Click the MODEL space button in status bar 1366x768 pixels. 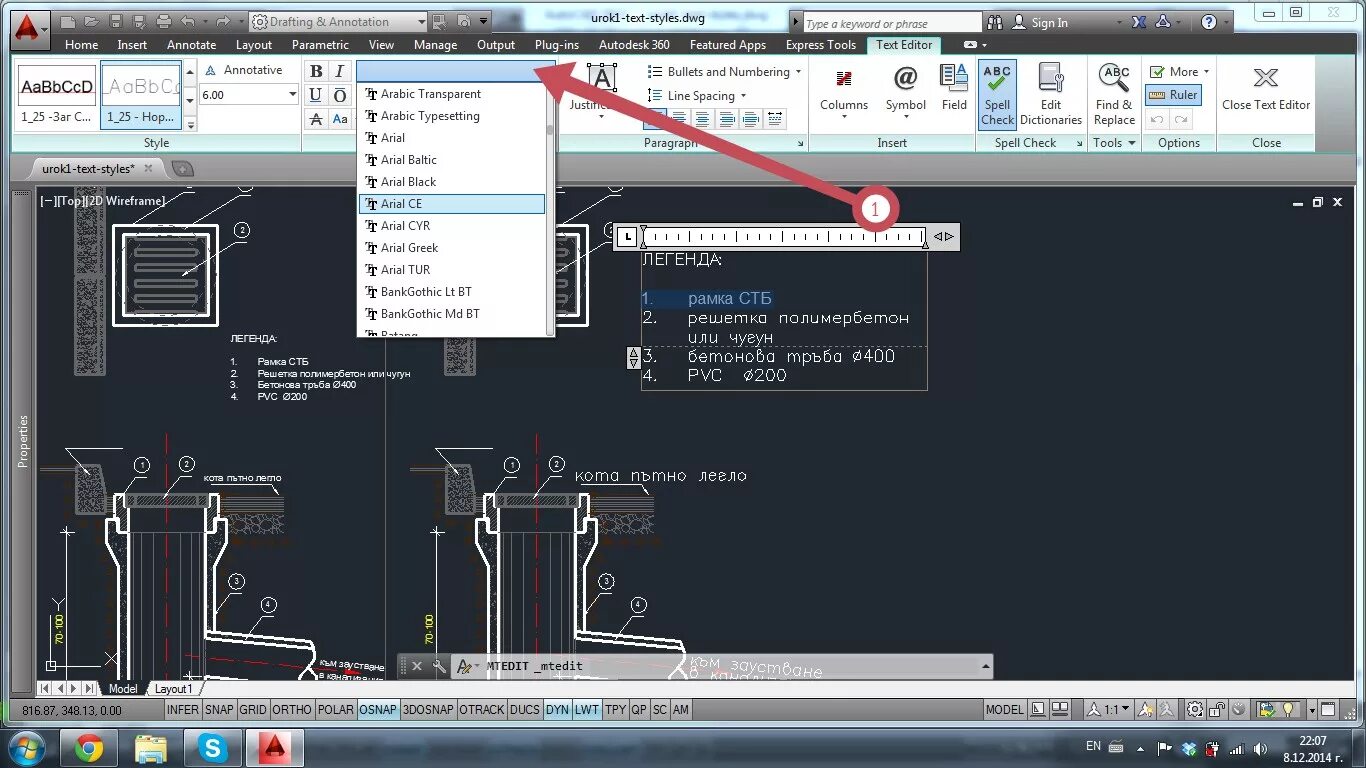click(x=1004, y=709)
